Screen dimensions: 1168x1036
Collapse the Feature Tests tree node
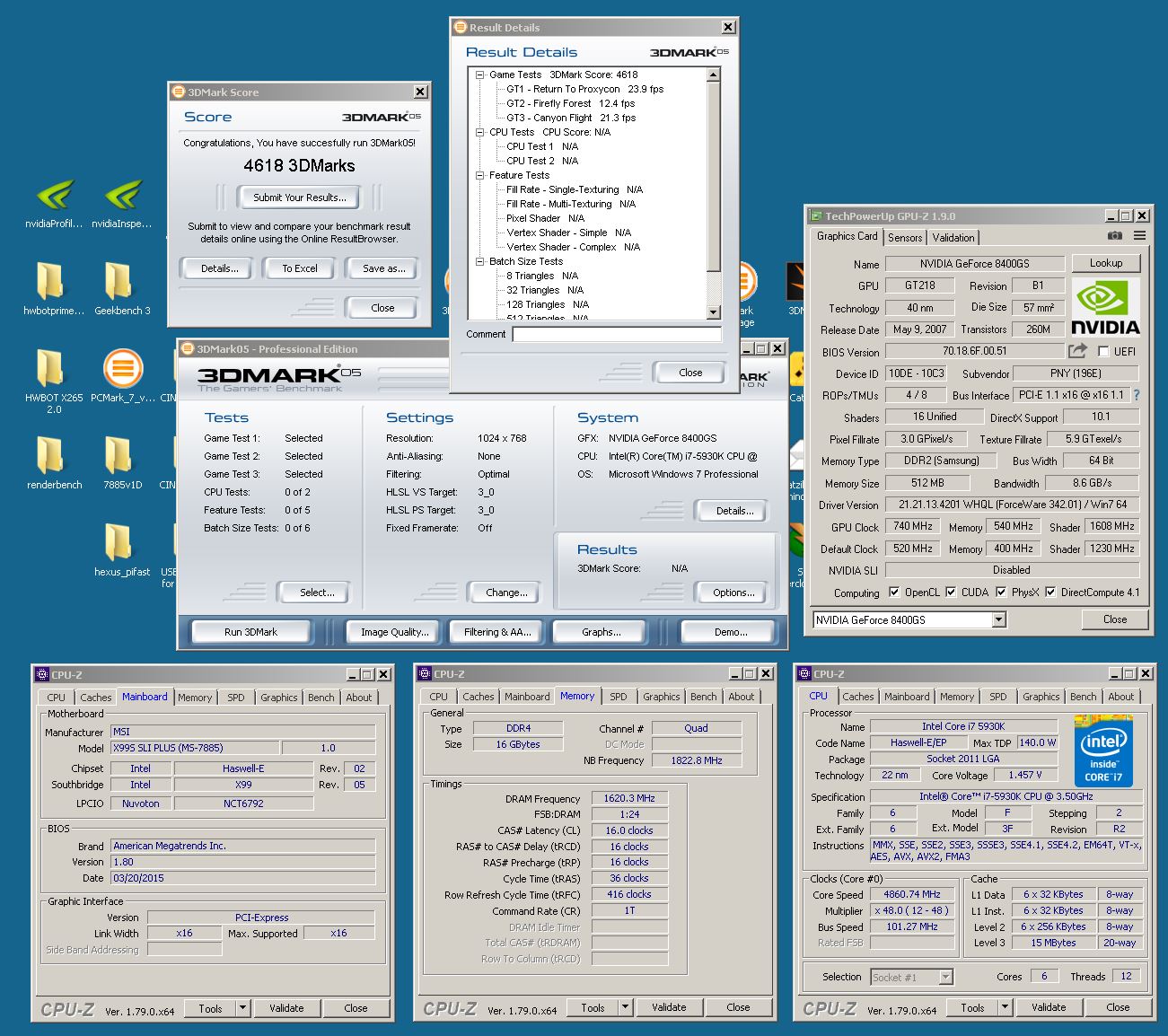pyautogui.click(x=480, y=175)
